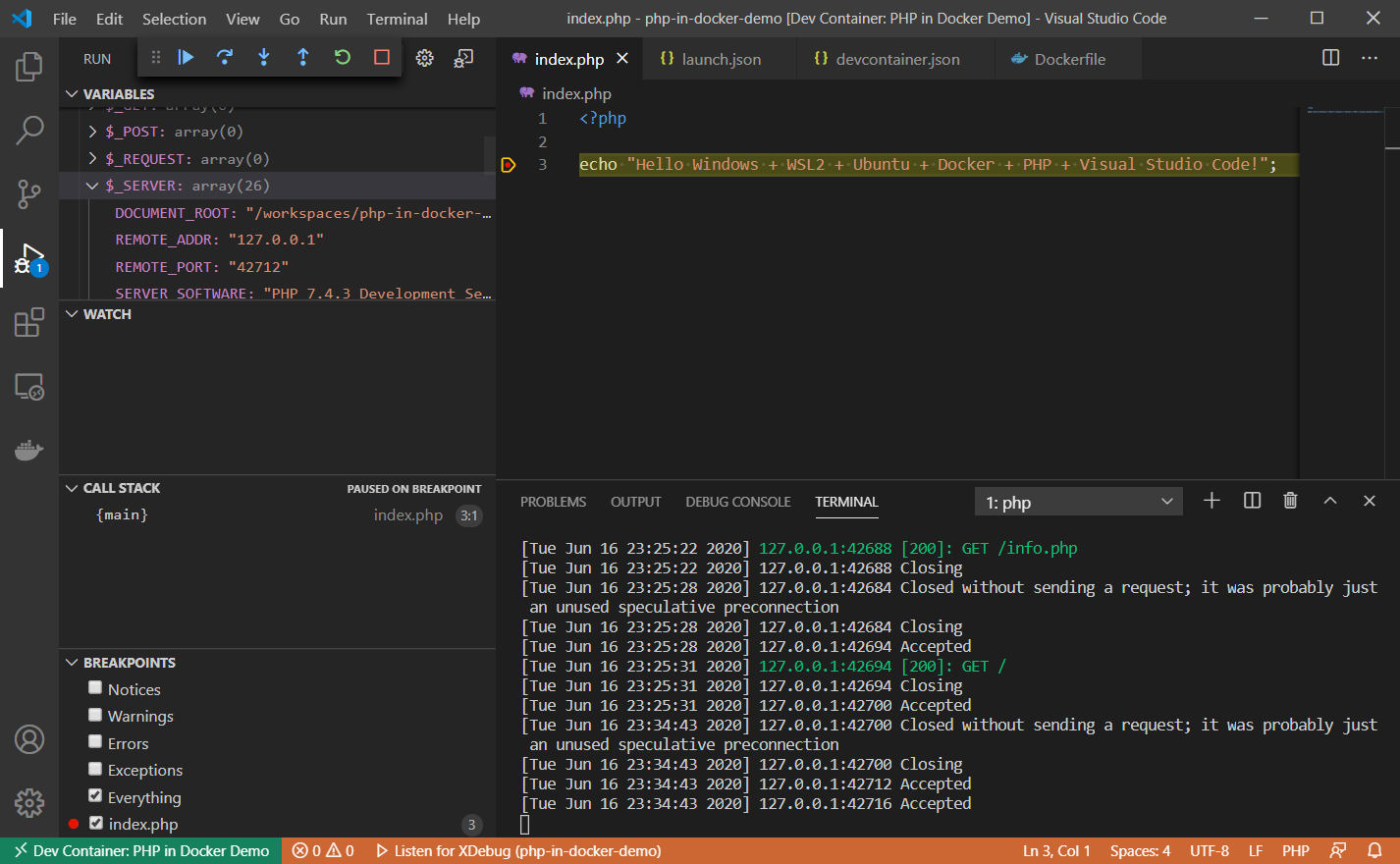The width and height of the screenshot is (1400, 864).
Task: Open the Run and Debug view
Action: 29,258
